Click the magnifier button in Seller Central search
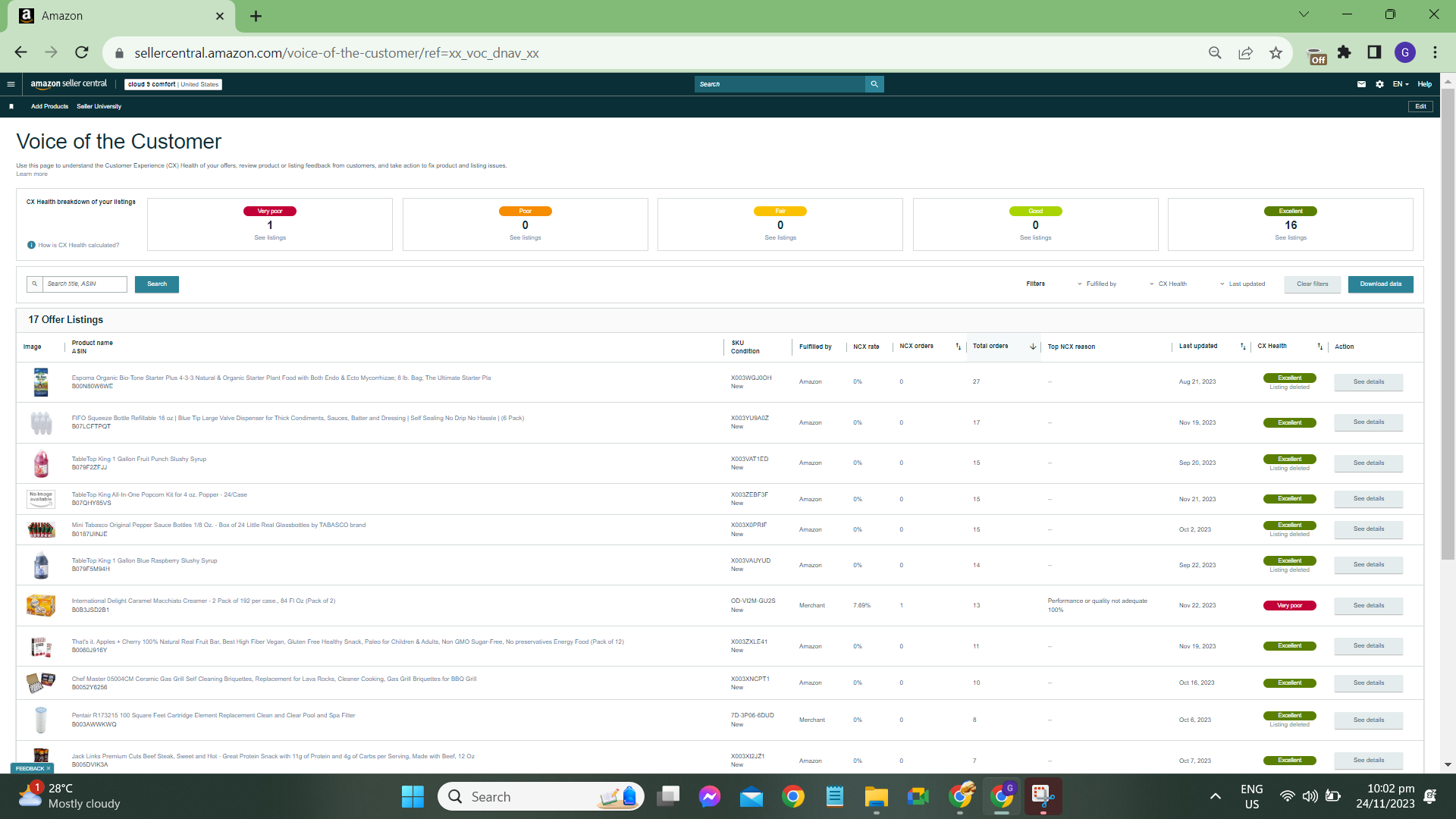Image resolution: width=1456 pixels, height=819 pixels. coord(874,84)
